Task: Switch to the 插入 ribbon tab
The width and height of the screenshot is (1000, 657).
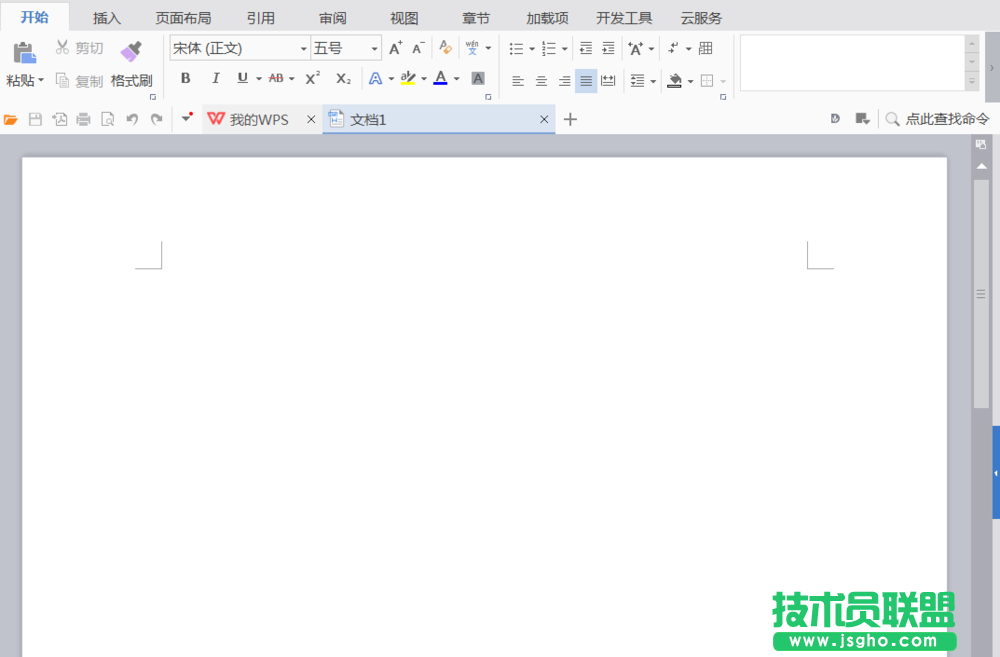Action: click(106, 17)
